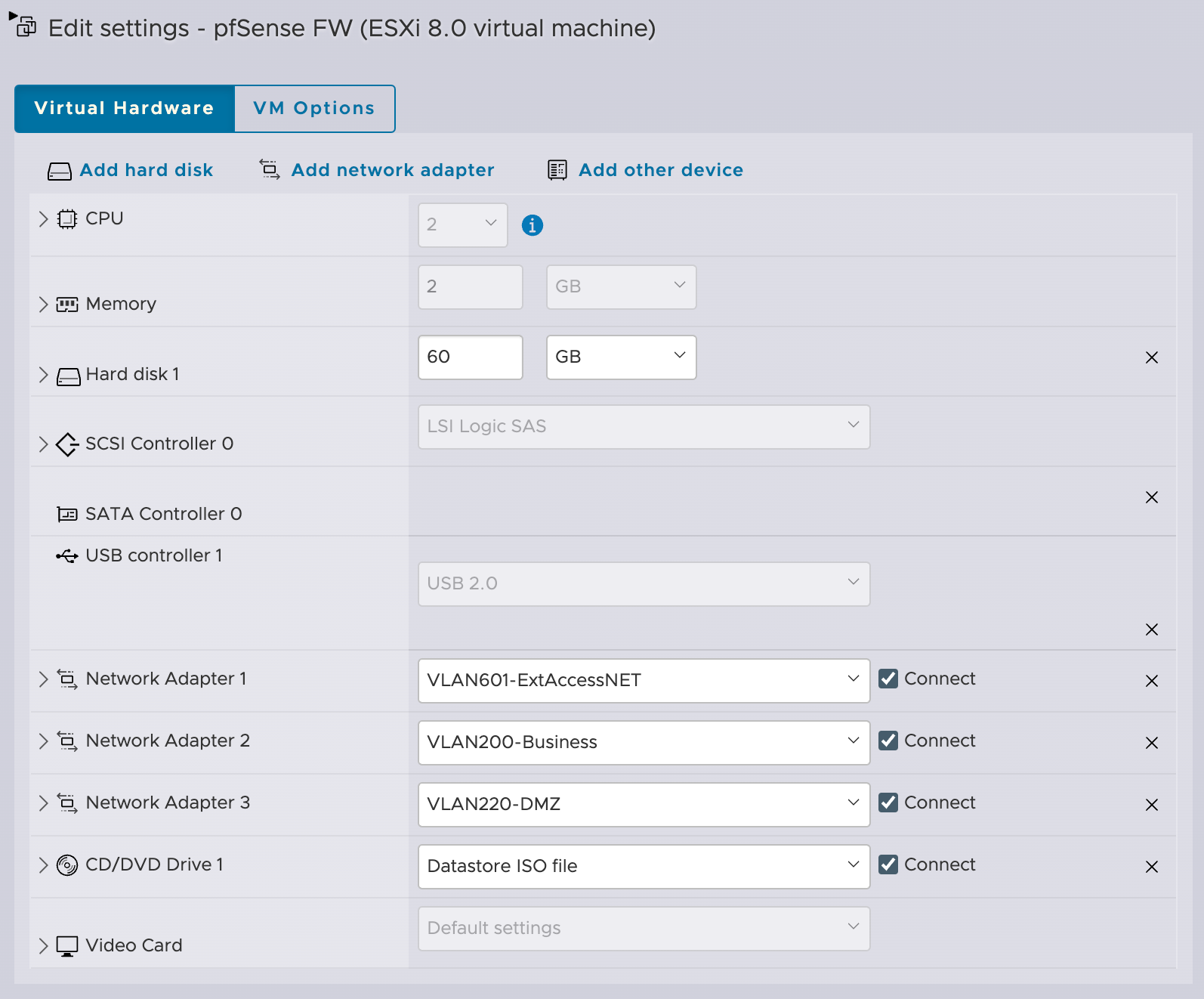The width and height of the screenshot is (1204, 999).
Task: Click the CPU info icon
Action: click(x=533, y=225)
